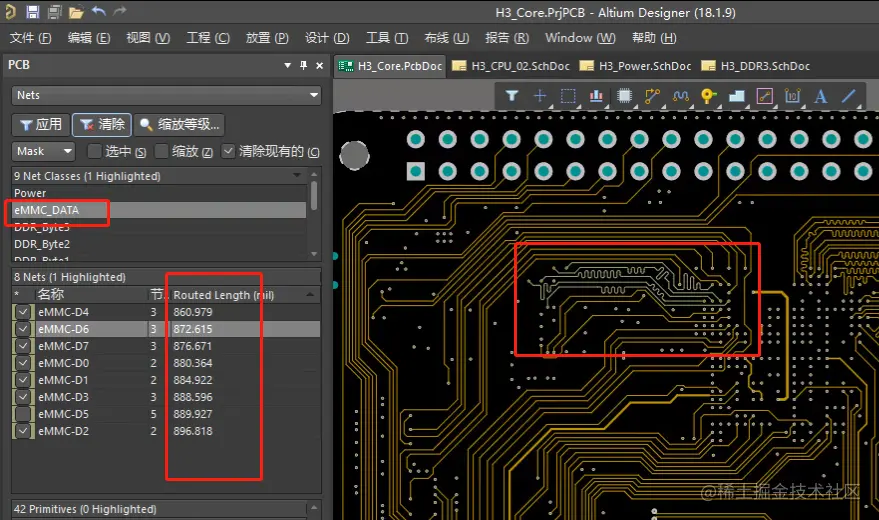Click the Zoom Level button 缩放等级
This screenshot has width=879, height=520.
click(x=179, y=124)
